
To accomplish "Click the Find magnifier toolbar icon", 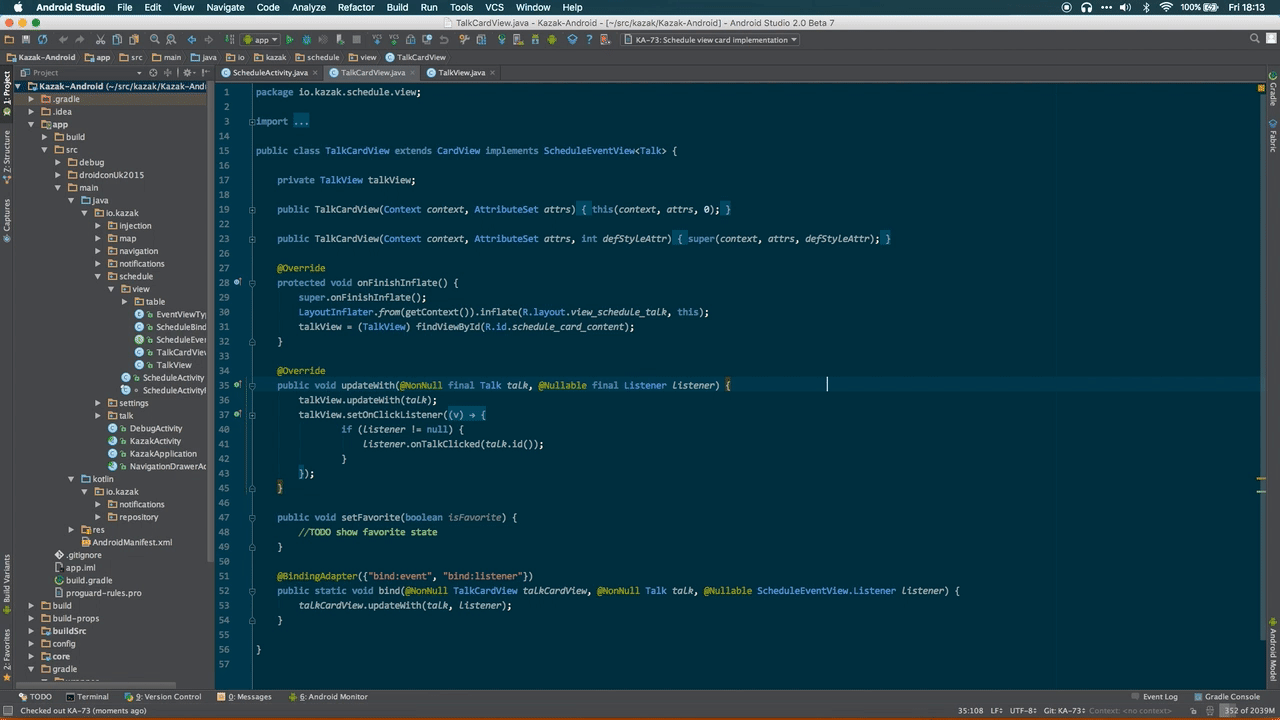I will coord(155,40).
